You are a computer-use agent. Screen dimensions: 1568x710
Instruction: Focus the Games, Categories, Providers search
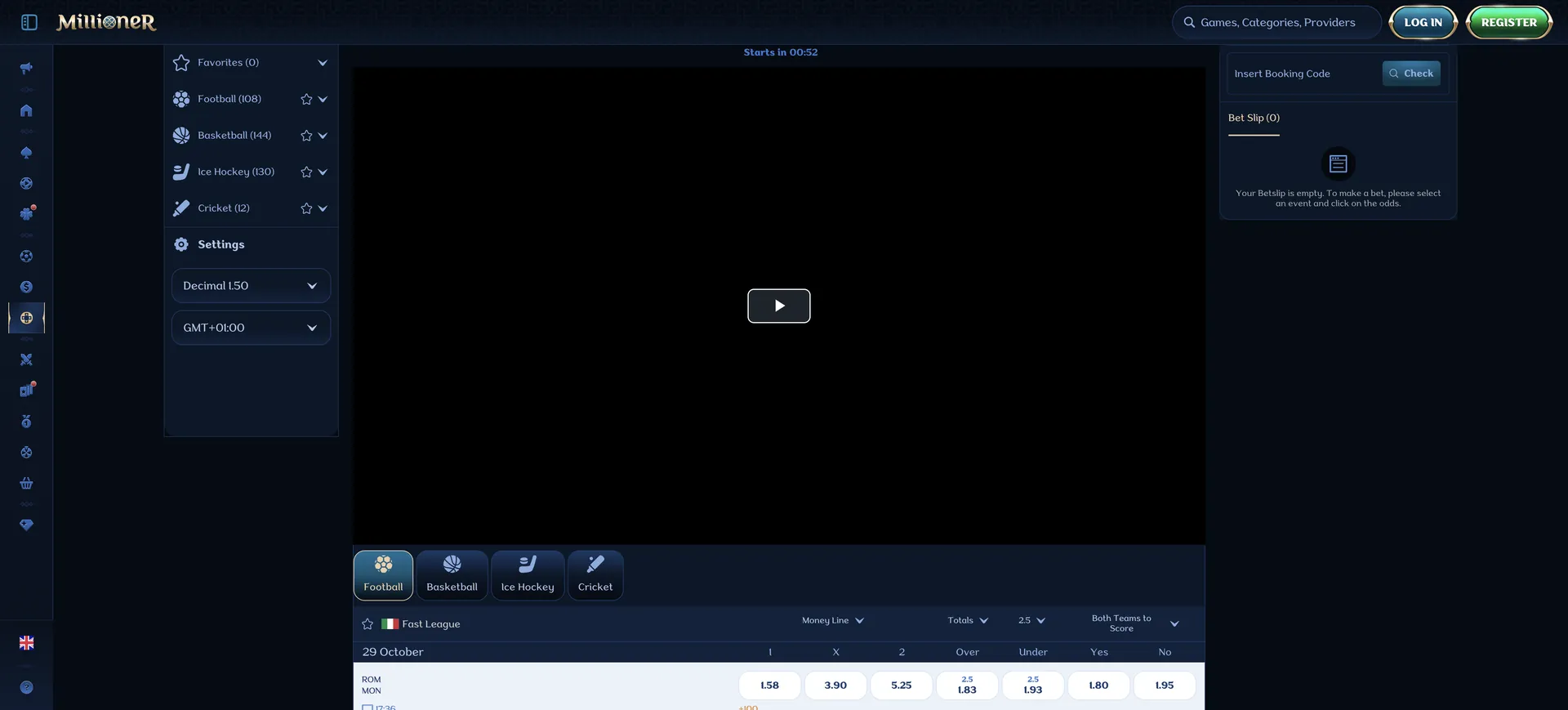tap(1277, 23)
